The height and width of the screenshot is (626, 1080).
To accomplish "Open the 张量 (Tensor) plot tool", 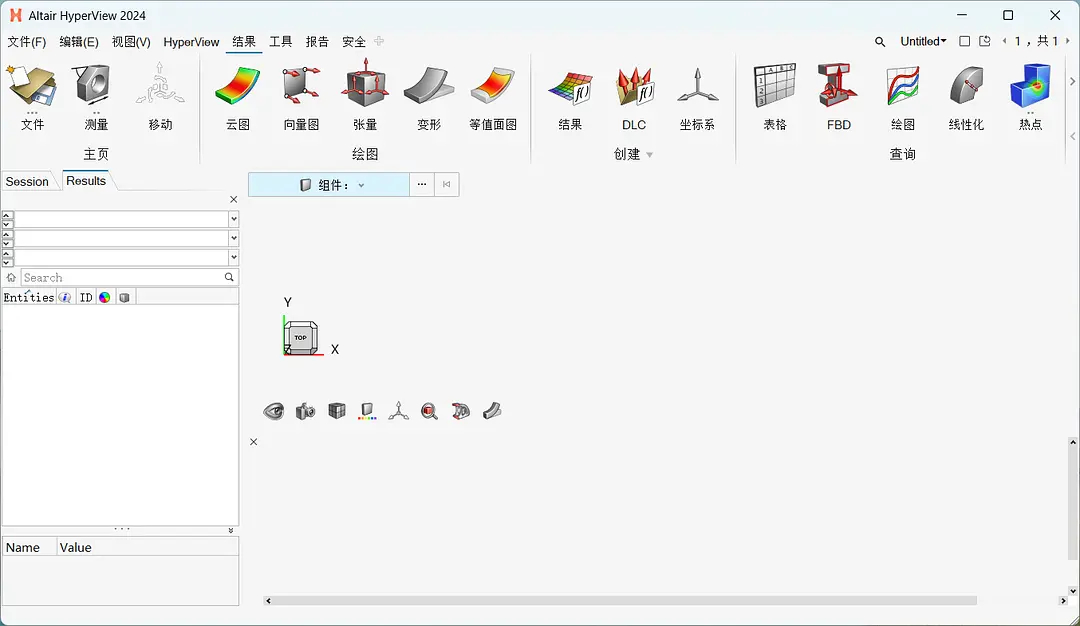I will [365, 96].
